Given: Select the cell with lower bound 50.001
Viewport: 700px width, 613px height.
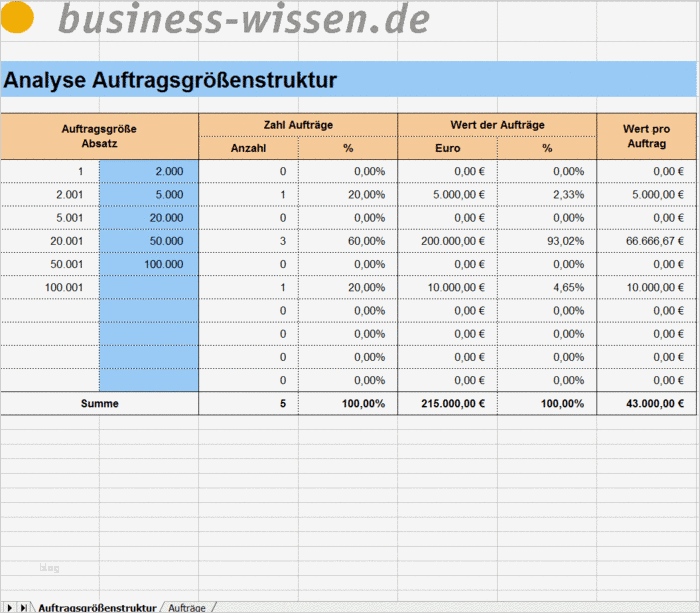Looking at the screenshot, I should tap(50, 264).
